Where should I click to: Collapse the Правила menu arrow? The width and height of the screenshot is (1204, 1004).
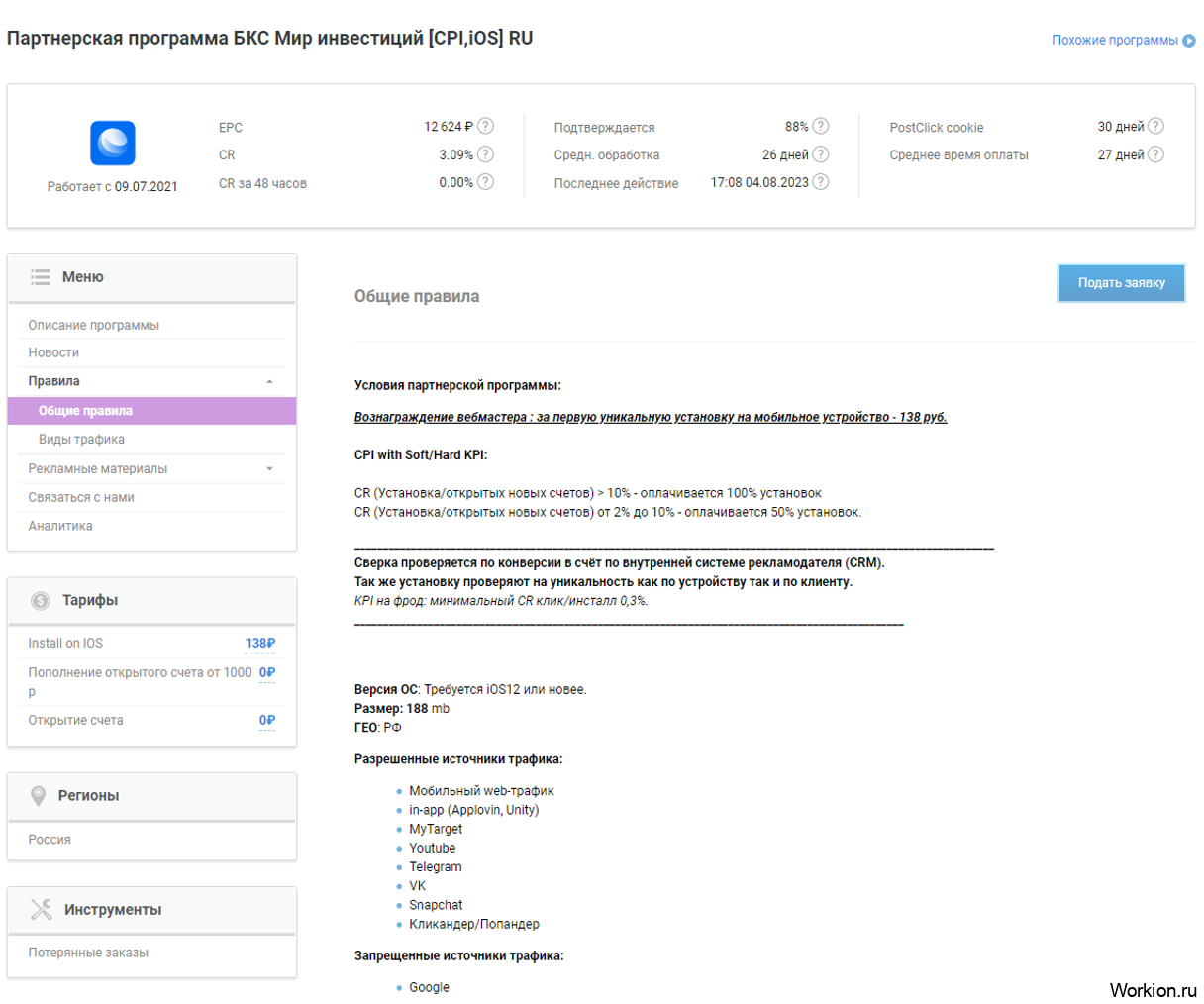[x=270, y=382]
